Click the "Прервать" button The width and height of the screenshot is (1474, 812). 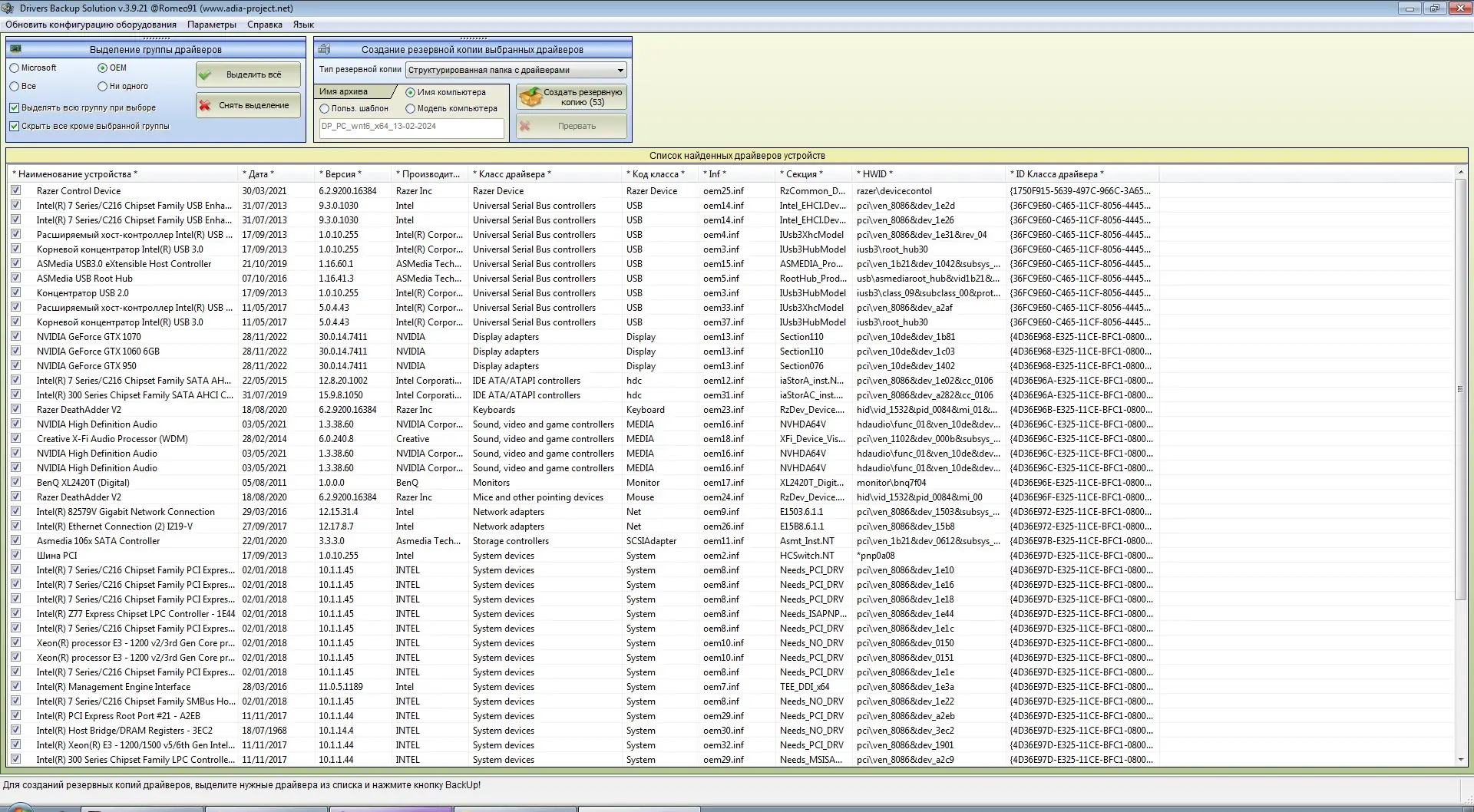click(571, 127)
